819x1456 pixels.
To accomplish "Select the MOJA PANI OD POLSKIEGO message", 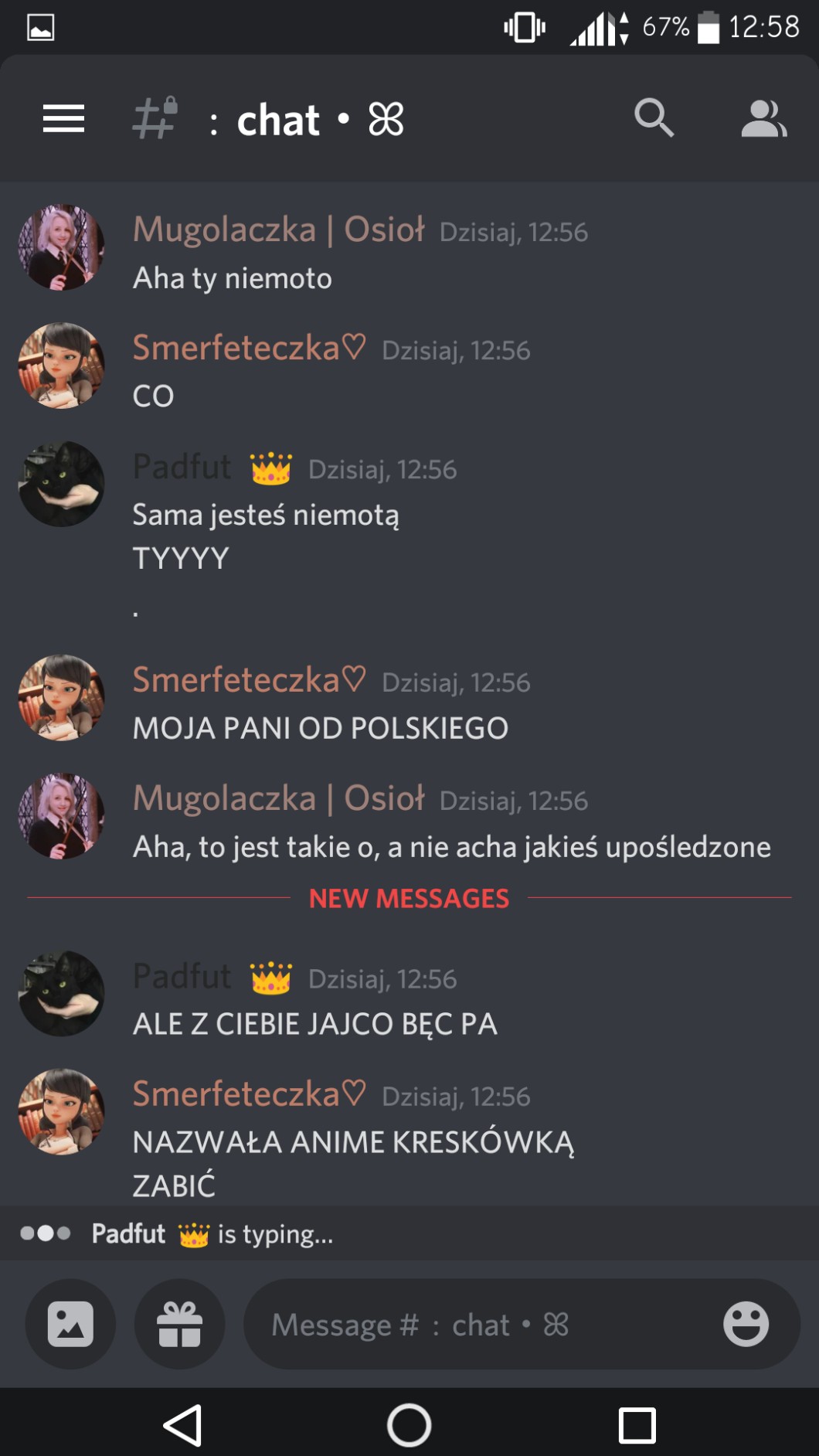I will click(x=321, y=728).
